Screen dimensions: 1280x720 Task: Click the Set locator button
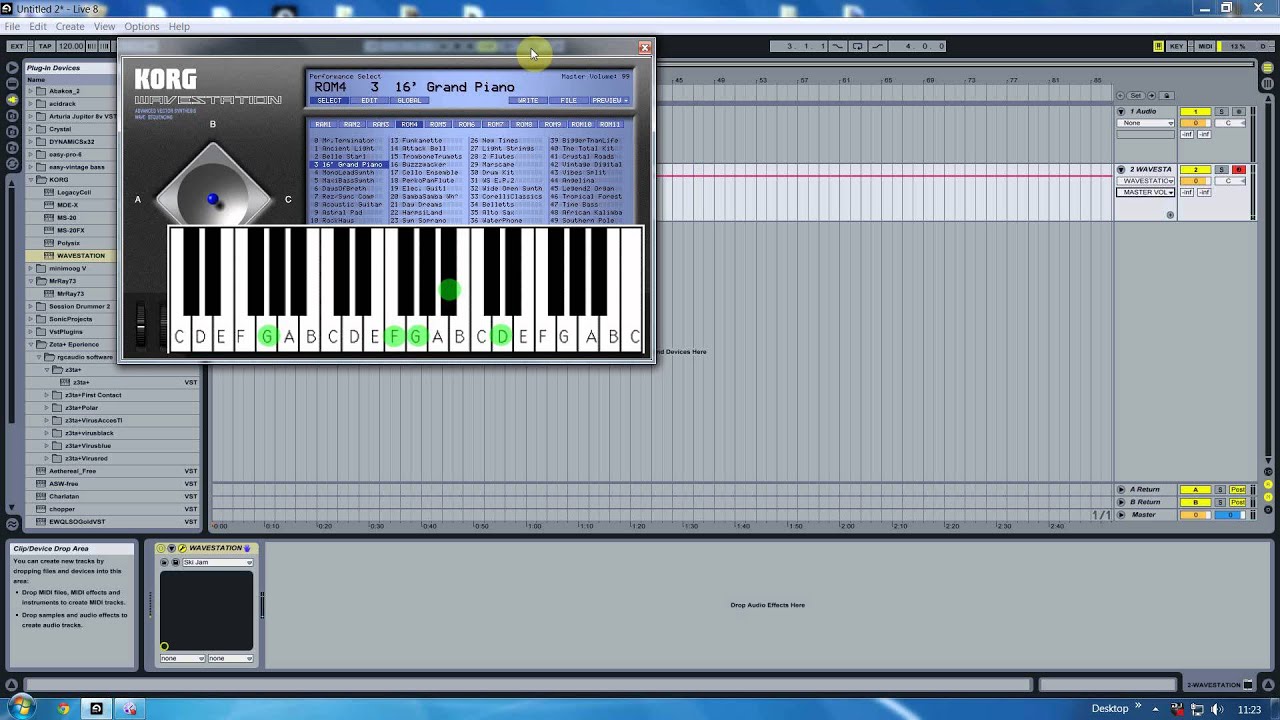[1136, 95]
